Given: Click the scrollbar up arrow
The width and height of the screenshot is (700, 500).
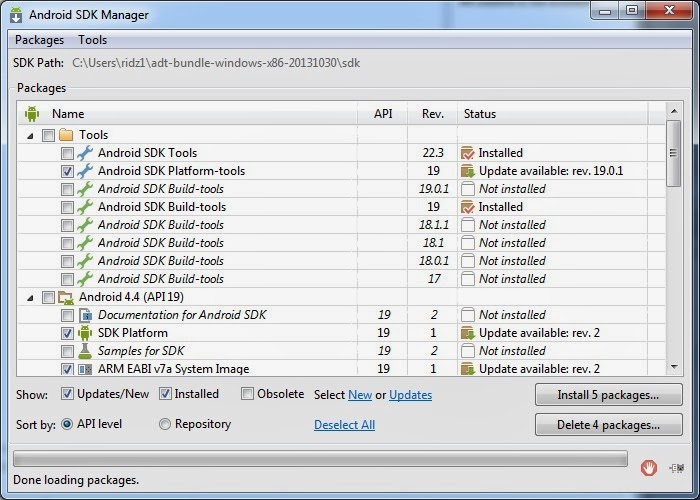Looking at the screenshot, I should tap(674, 111).
